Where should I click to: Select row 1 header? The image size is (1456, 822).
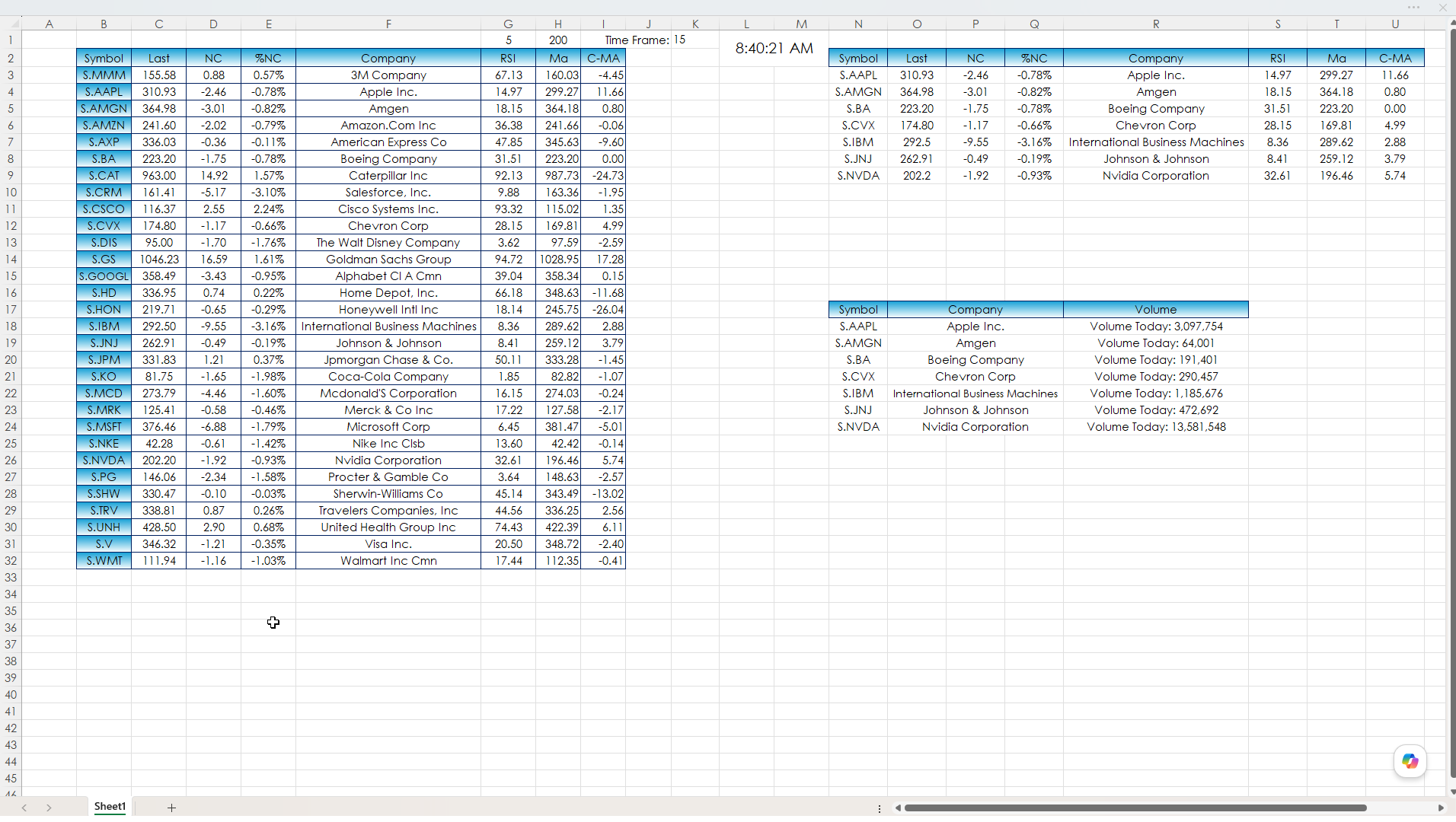point(11,40)
